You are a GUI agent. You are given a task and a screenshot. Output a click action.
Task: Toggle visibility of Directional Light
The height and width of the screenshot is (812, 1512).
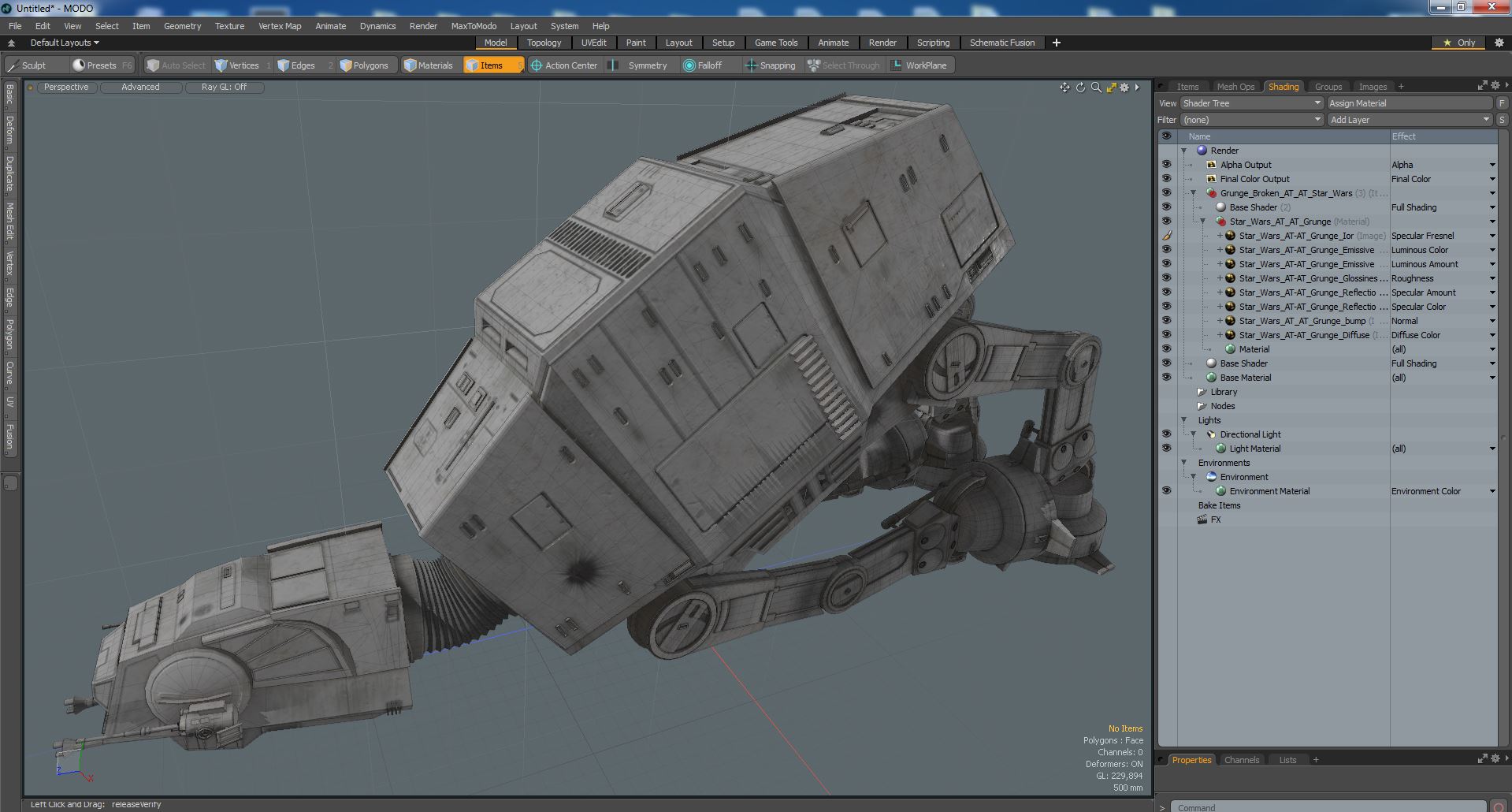(x=1166, y=434)
